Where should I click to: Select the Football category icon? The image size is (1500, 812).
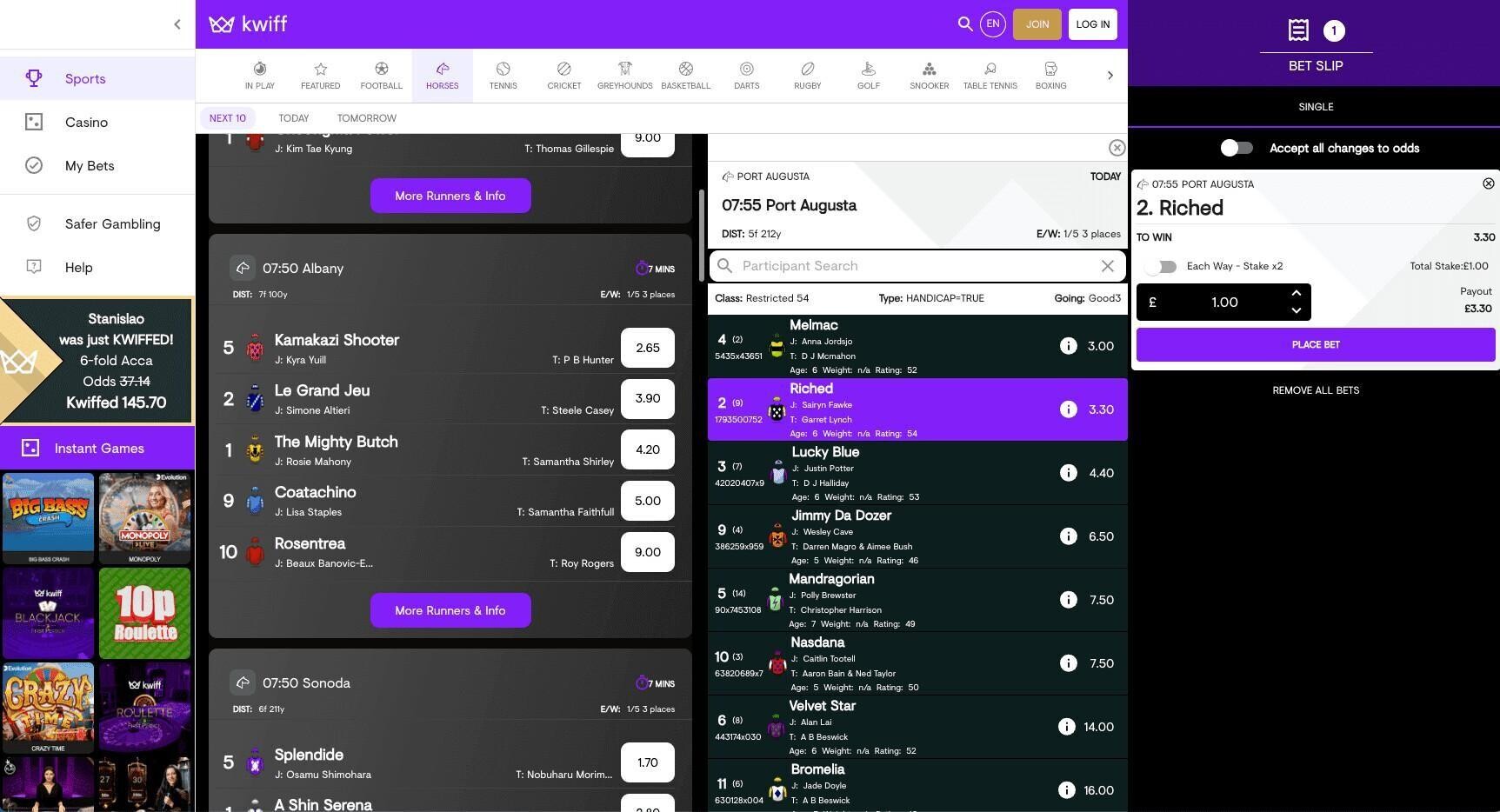point(382,76)
